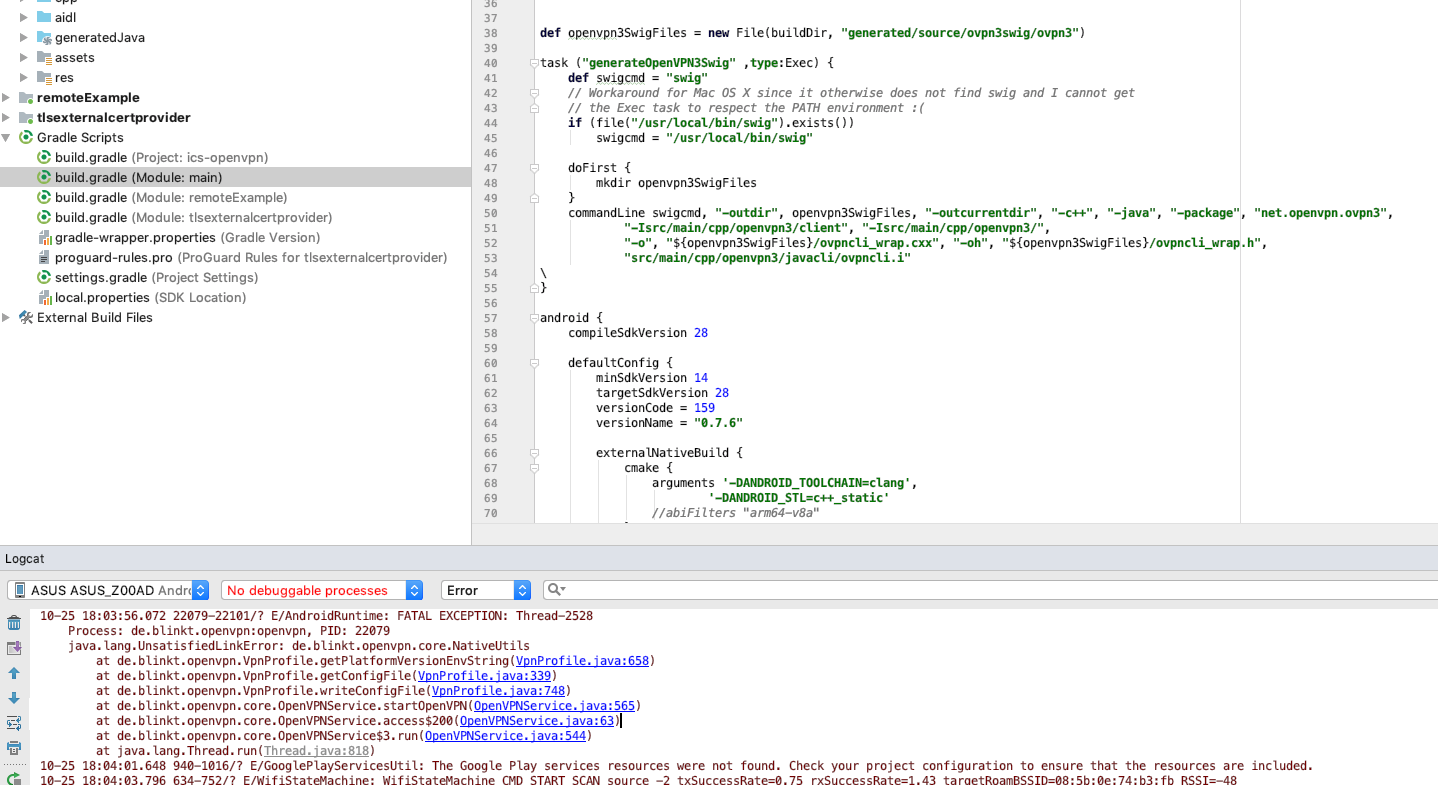1438x785 pixels.
Task: Click the wrench icon next to External Build Files
Action: pyautogui.click(x=25, y=317)
